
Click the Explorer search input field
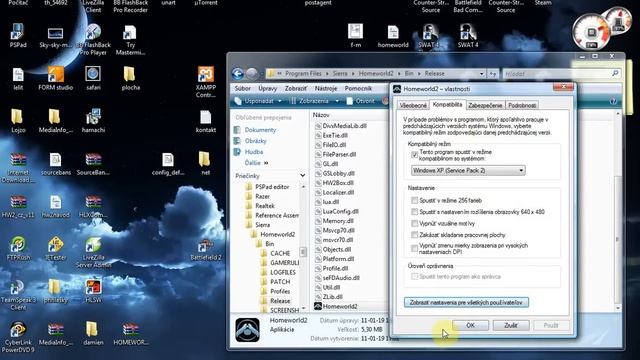click(561, 74)
